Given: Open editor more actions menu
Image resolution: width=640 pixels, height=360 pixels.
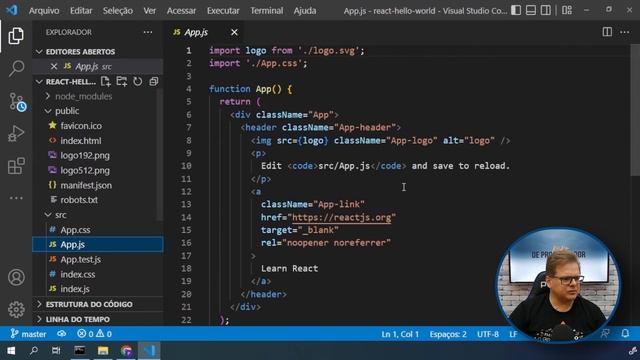Looking at the screenshot, I should [x=624, y=32].
